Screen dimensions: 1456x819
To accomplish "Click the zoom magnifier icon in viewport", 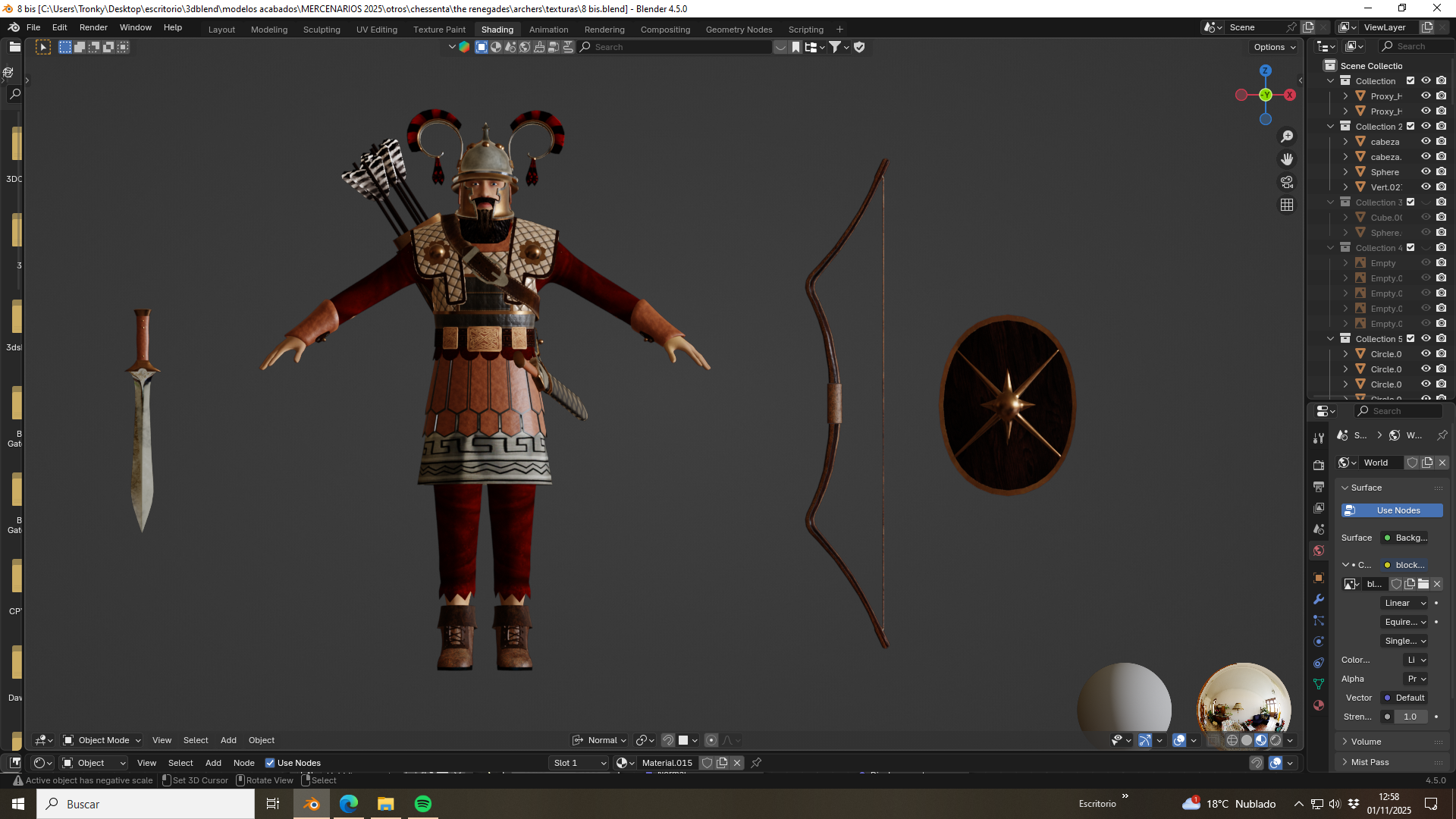I will (1287, 136).
